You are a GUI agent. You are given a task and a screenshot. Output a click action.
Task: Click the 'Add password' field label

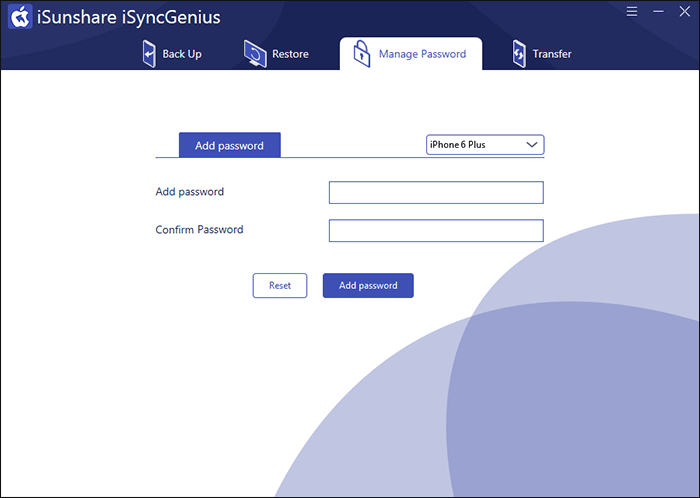190,192
